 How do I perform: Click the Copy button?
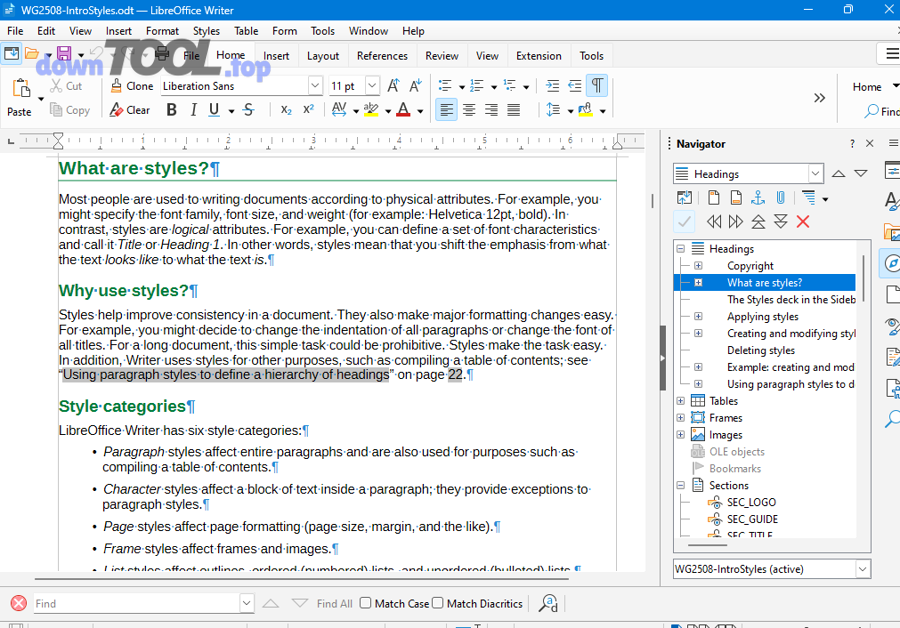[70, 110]
